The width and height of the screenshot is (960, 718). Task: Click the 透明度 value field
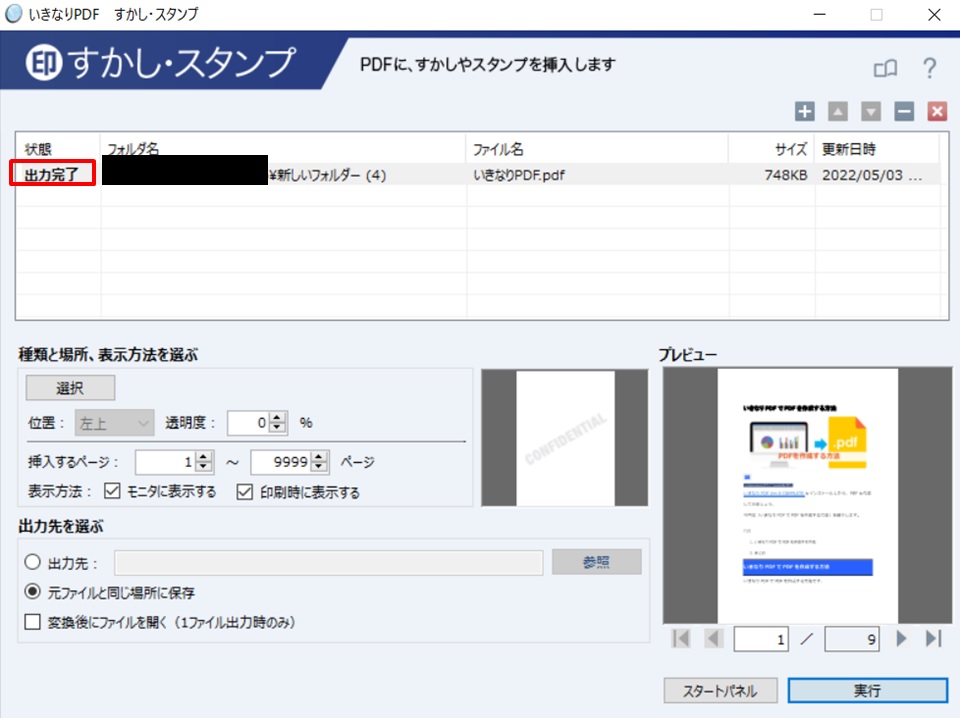coord(249,422)
